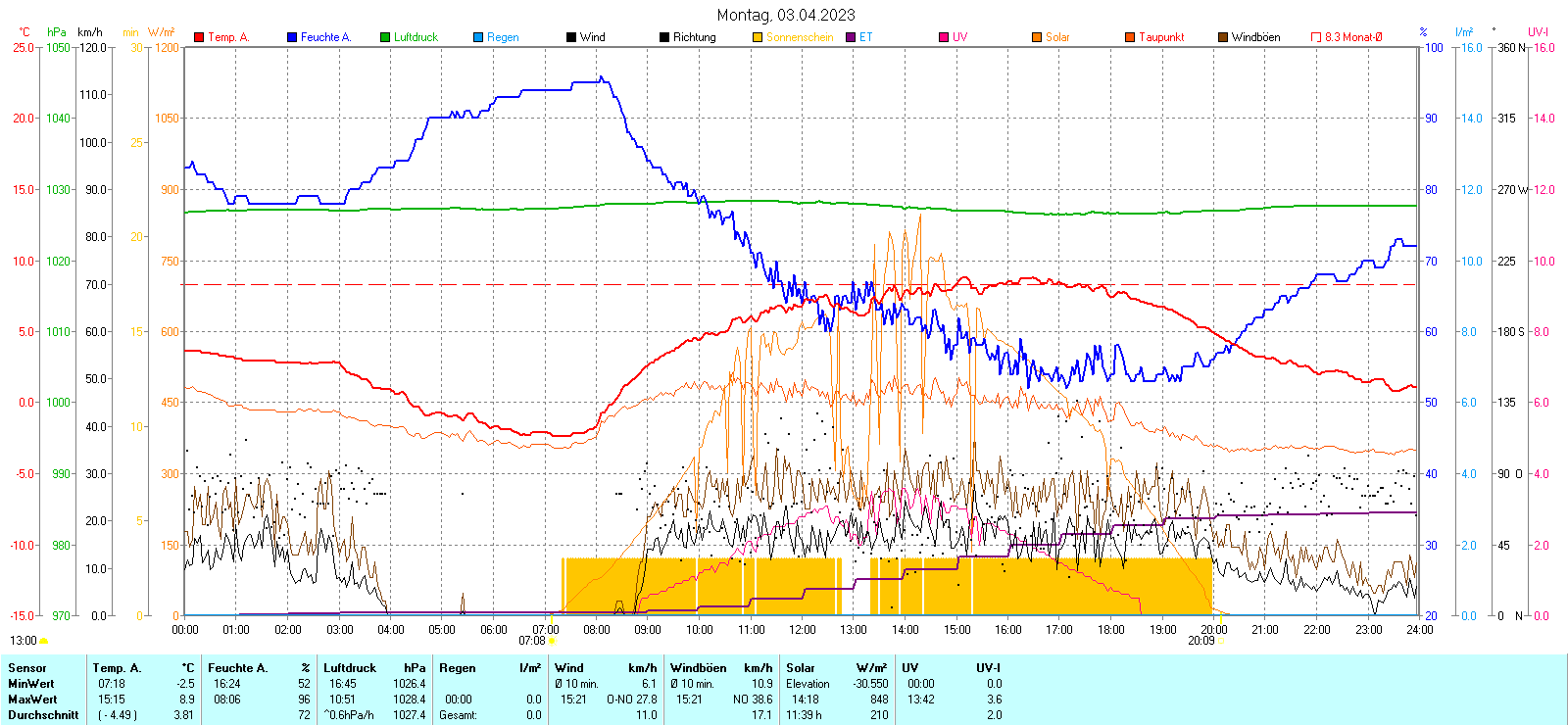Image resolution: width=1568 pixels, height=725 pixels.
Task: Click the yellow icon beside 13:00
Action: (43, 641)
